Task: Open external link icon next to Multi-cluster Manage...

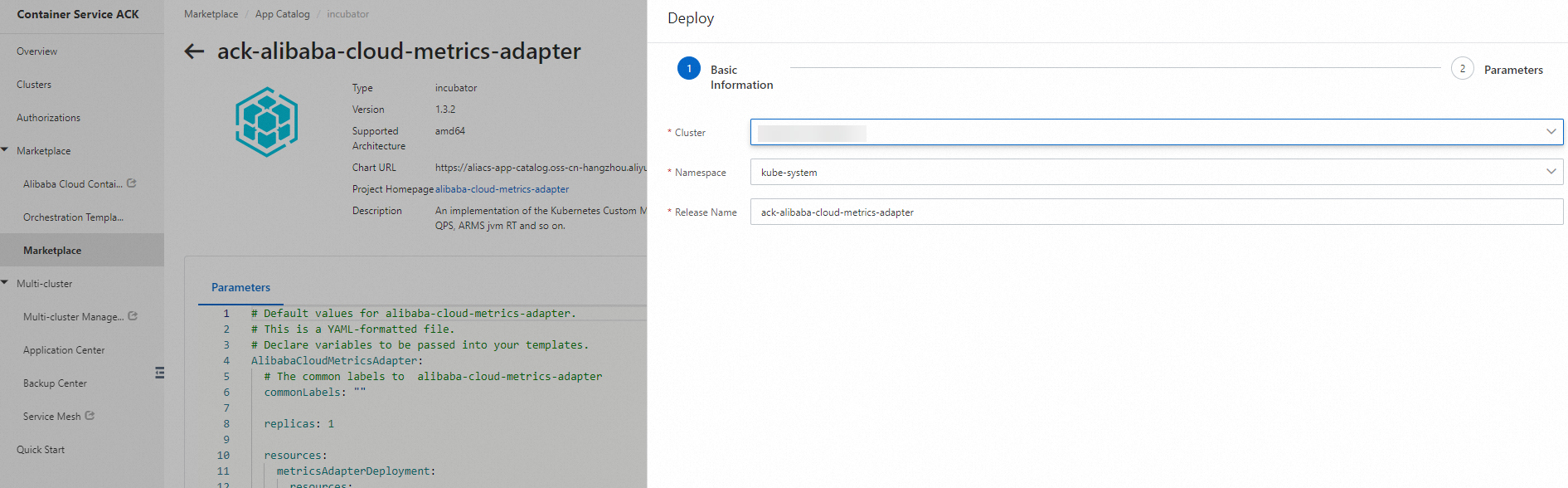Action: click(133, 316)
